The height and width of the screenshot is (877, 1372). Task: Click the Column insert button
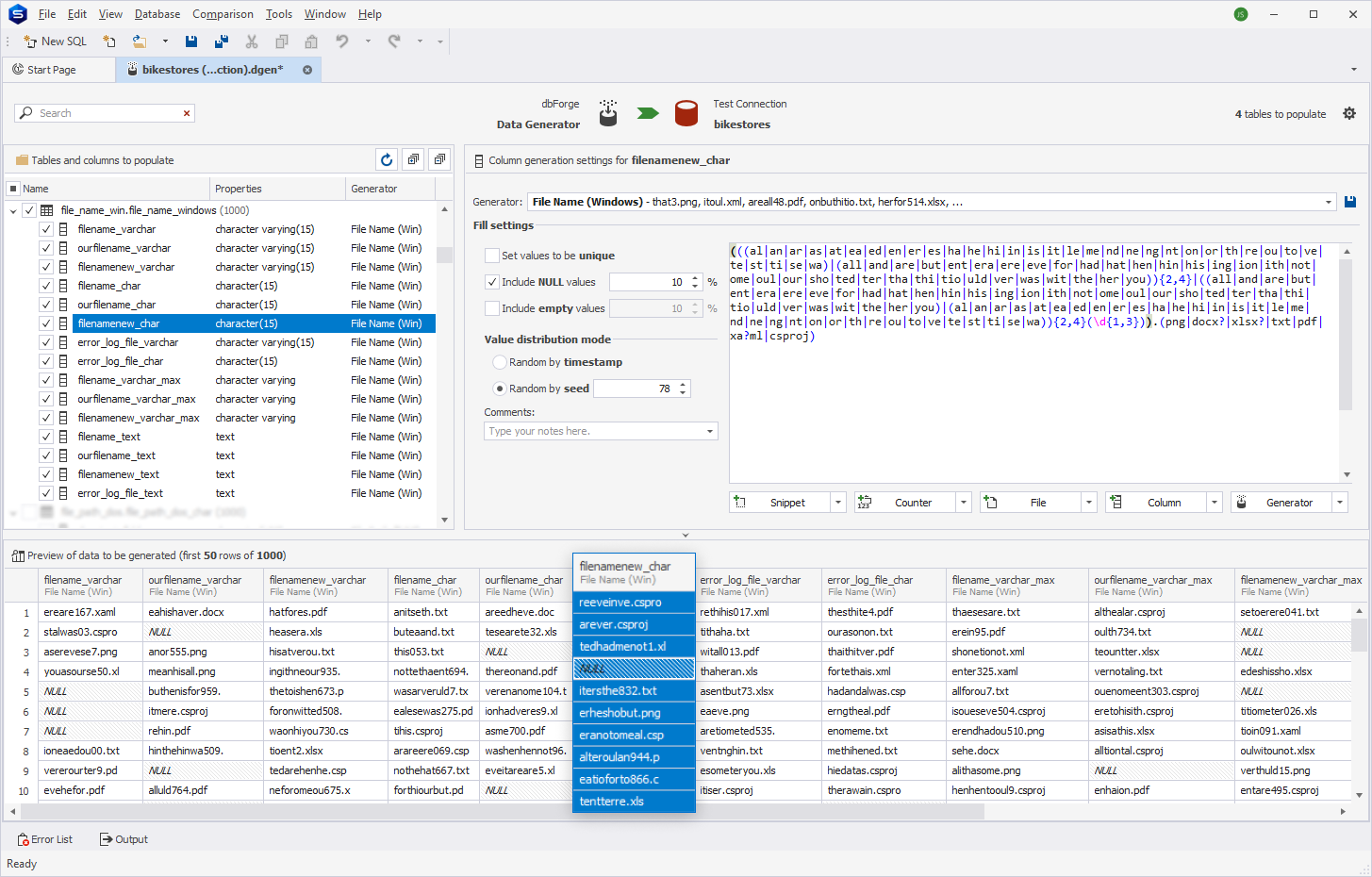coord(1156,503)
